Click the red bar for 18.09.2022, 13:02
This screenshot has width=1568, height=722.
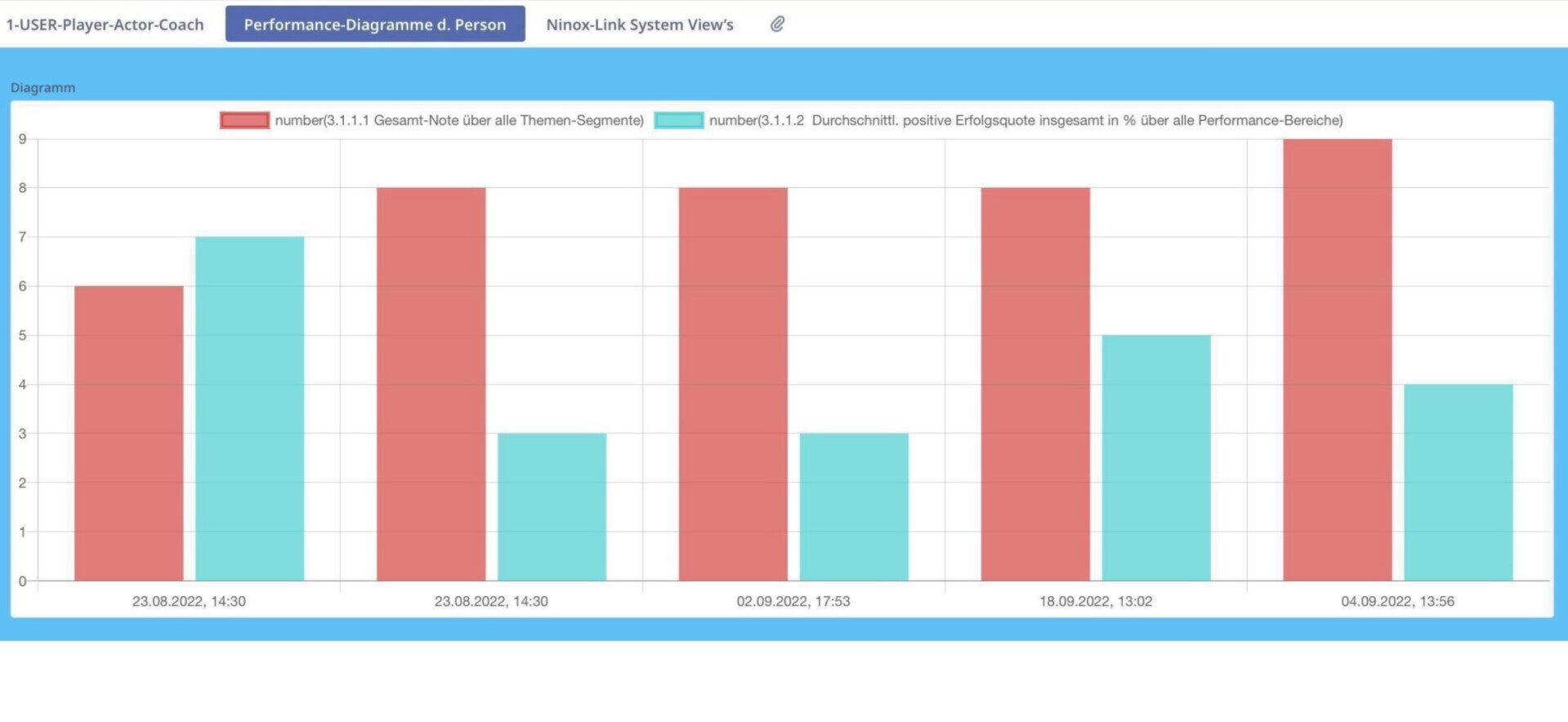pos(1035,384)
